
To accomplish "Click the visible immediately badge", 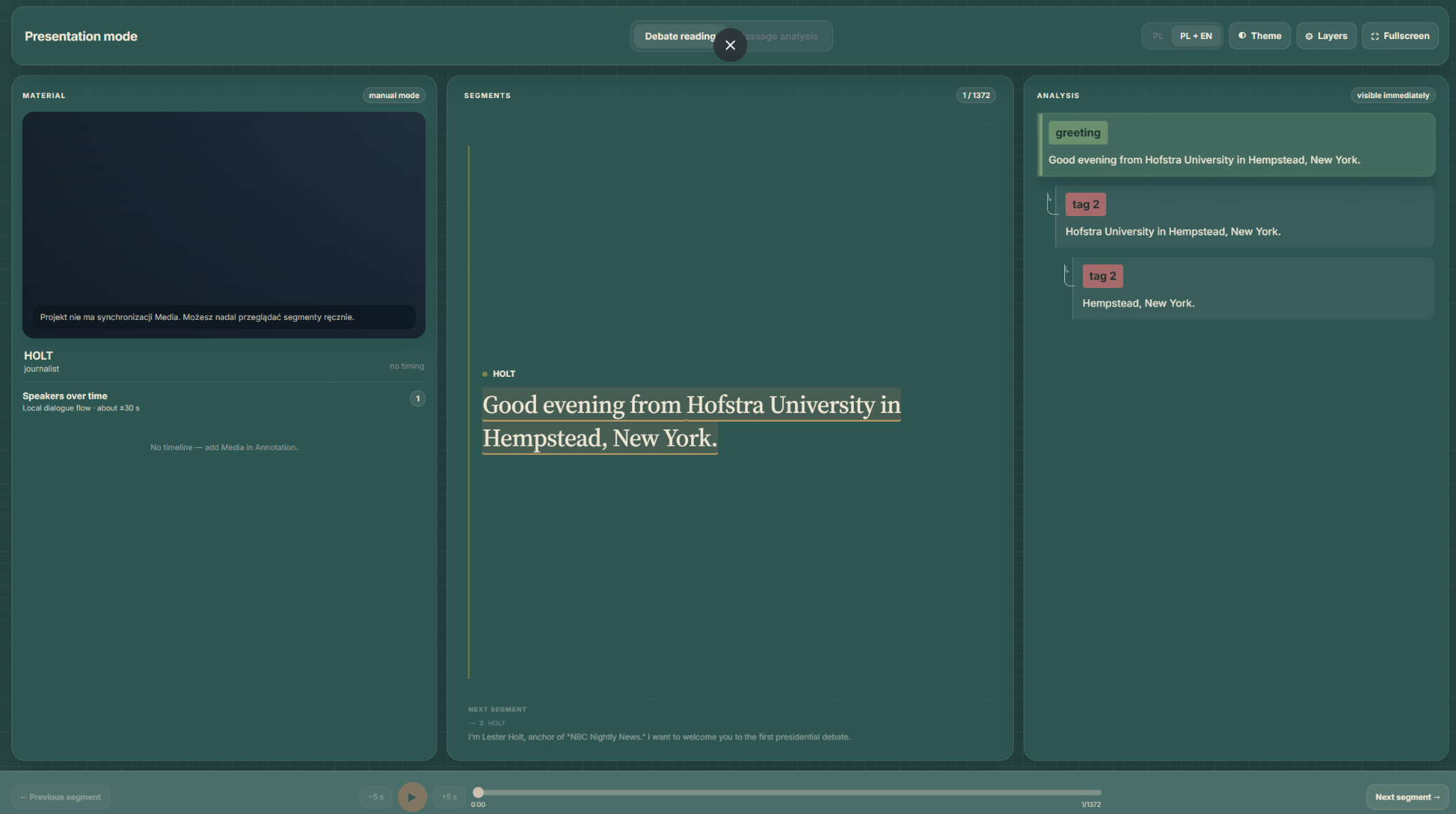I will (1393, 95).
